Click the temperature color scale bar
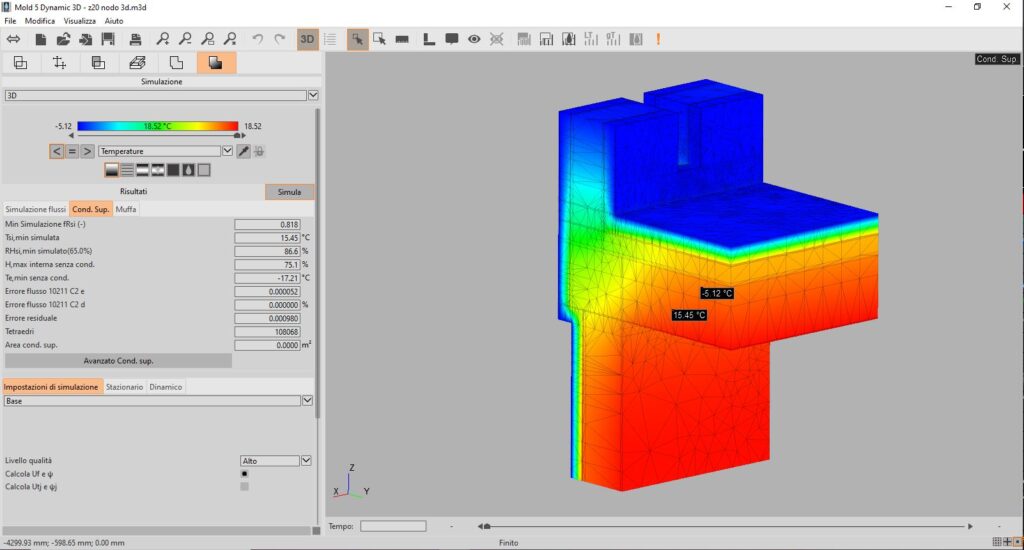The height and width of the screenshot is (550, 1024). (157, 126)
